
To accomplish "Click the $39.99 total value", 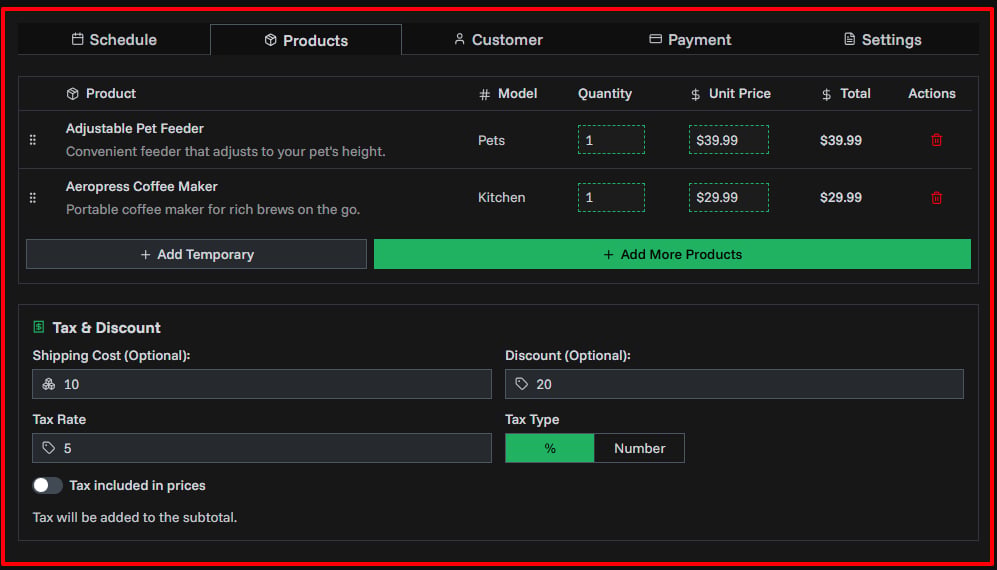I will click(841, 140).
